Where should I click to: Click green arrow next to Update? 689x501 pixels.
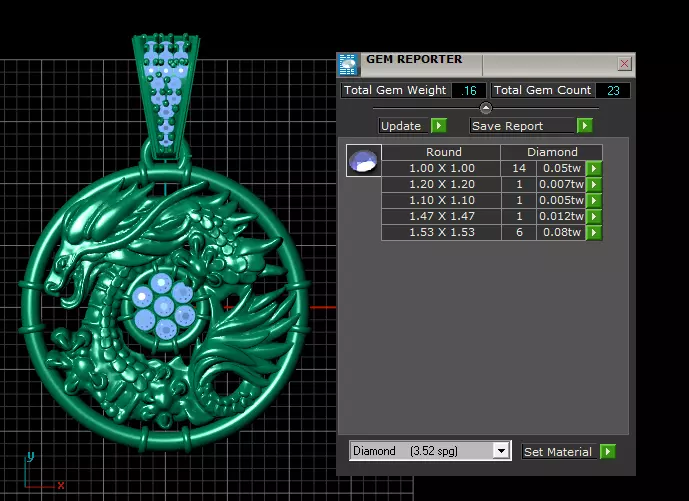point(439,126)
